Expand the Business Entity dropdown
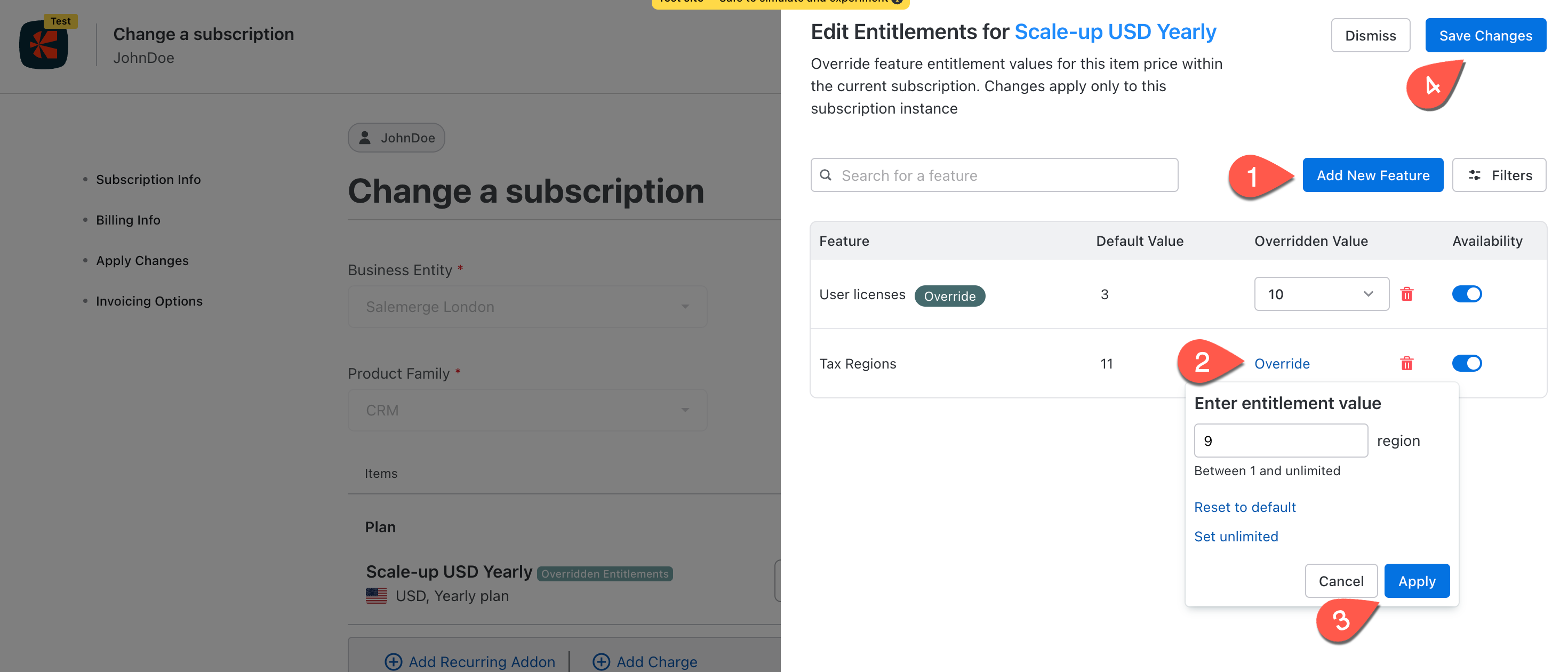This screenshot has width=1568, height=672. pyautogui.click(x=527, y=307)
